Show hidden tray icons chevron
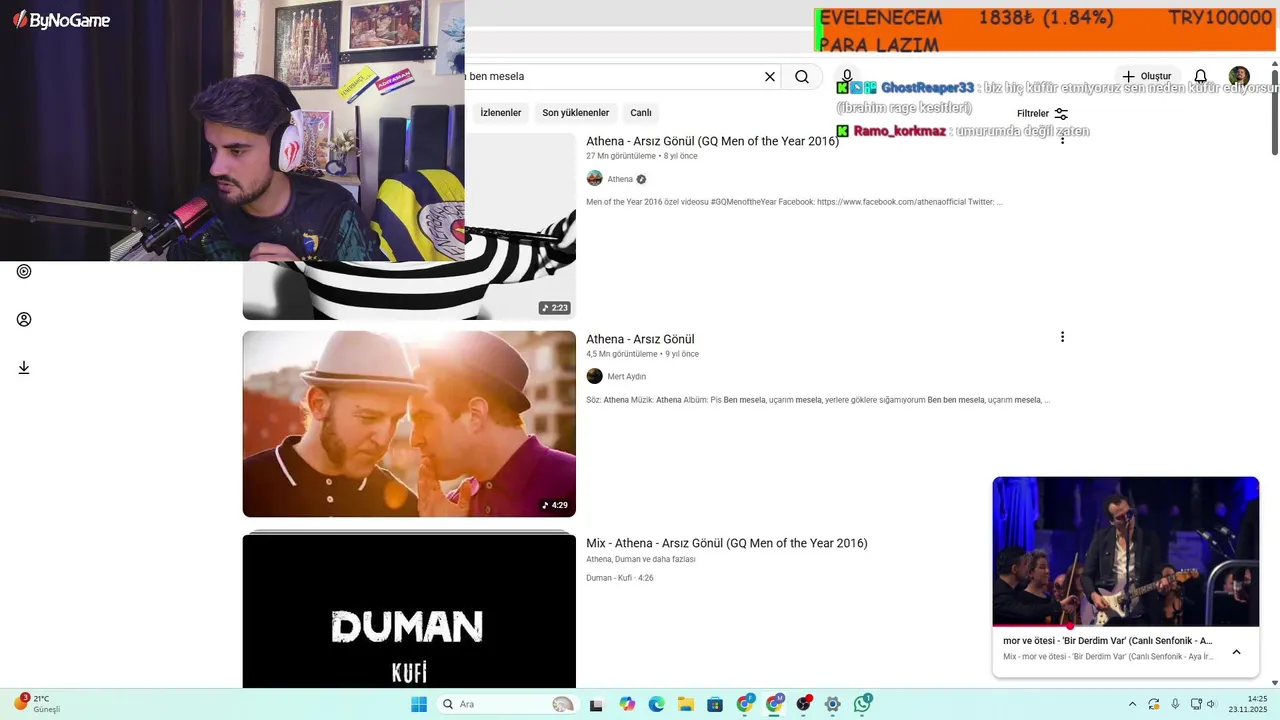 [1132, 704]
